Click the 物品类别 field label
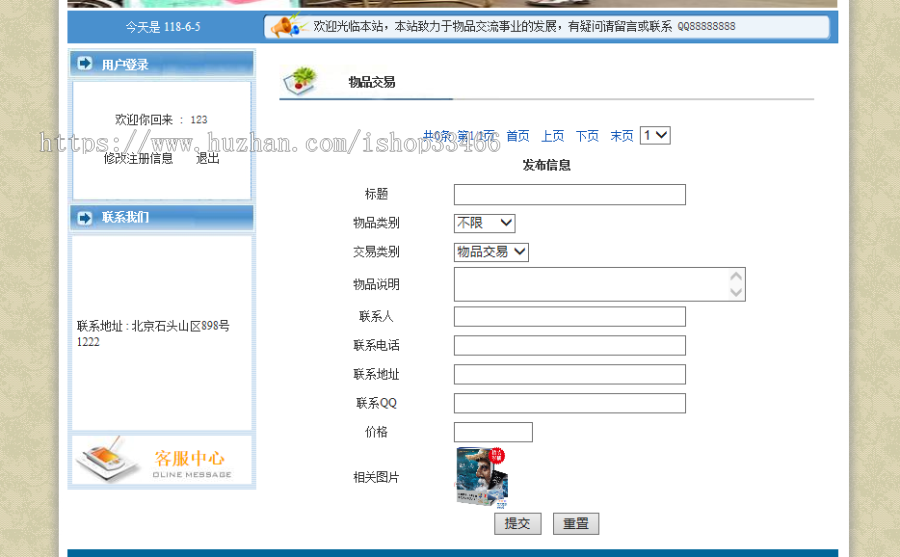This screenshot has width=900, height=557. 377,223
